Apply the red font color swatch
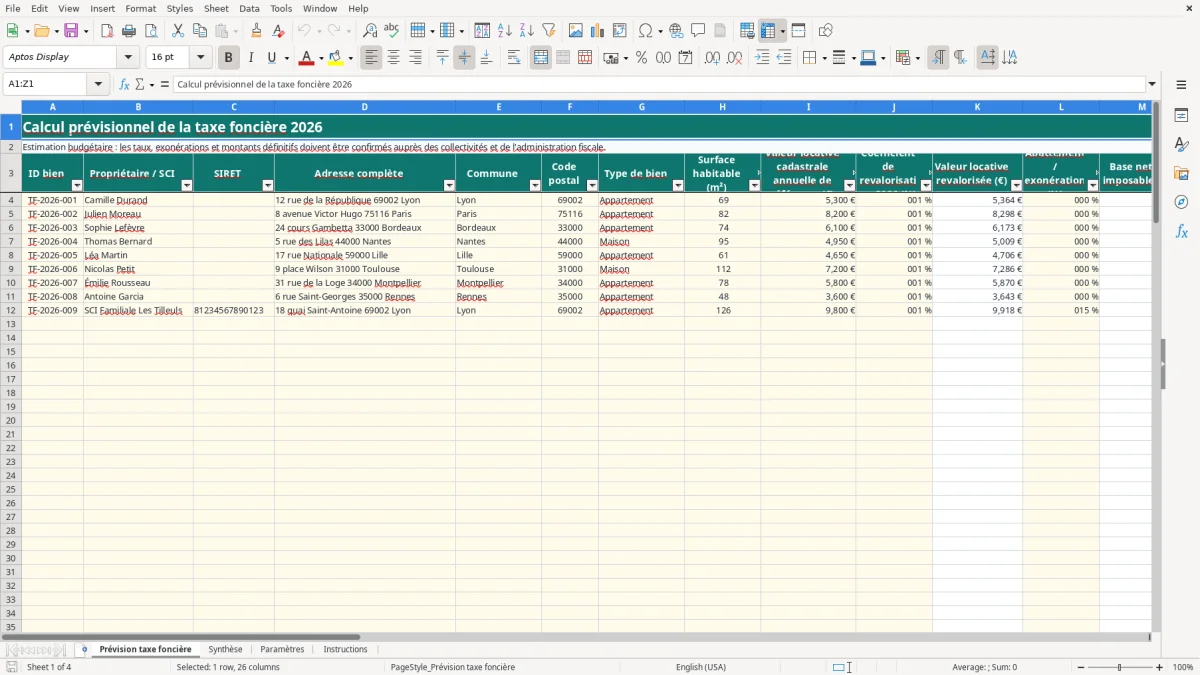The image size is (1200, 675). [x=306, y=58]
